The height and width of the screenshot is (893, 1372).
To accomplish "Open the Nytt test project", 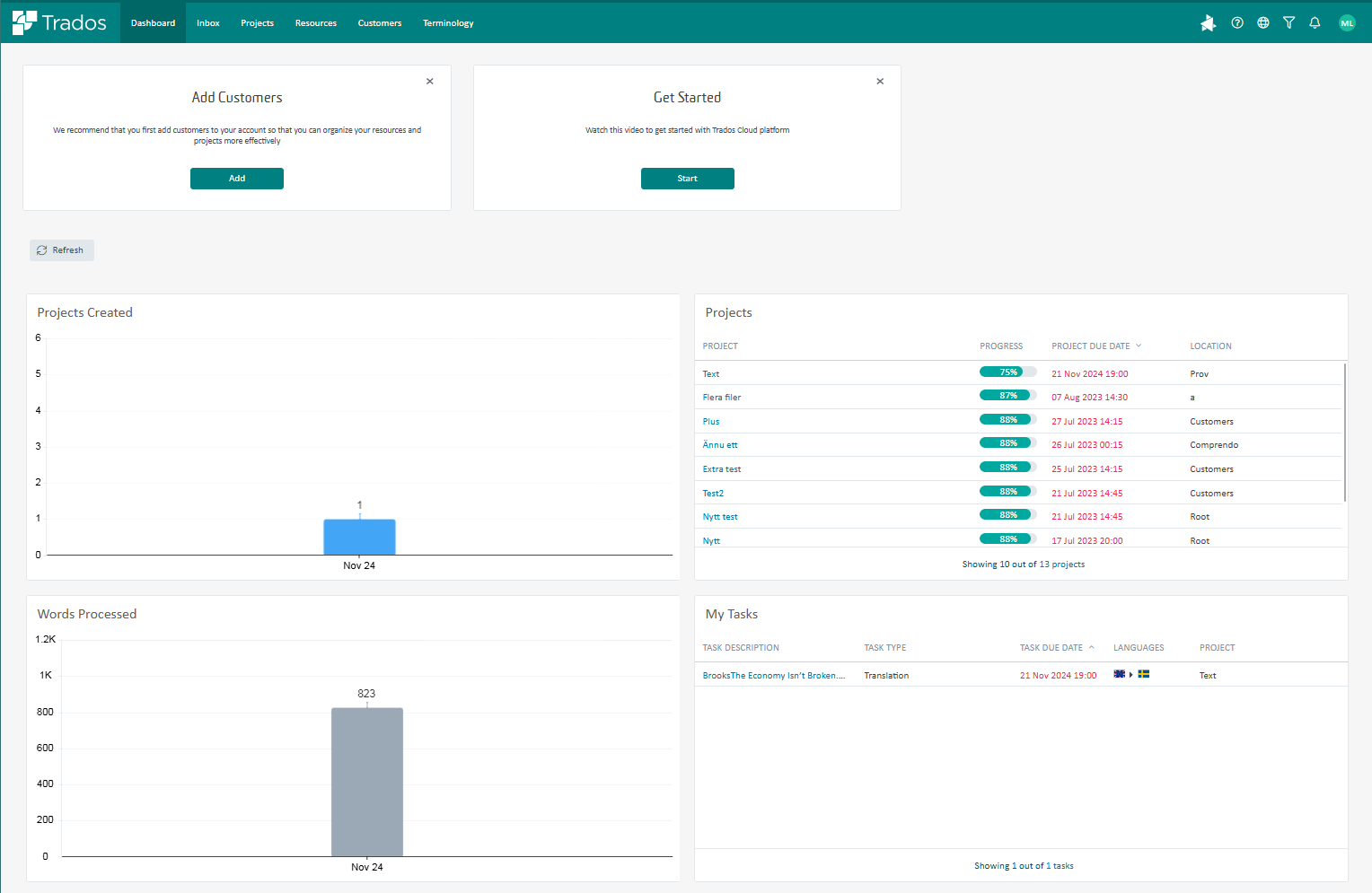I will (x=720, y=517).
